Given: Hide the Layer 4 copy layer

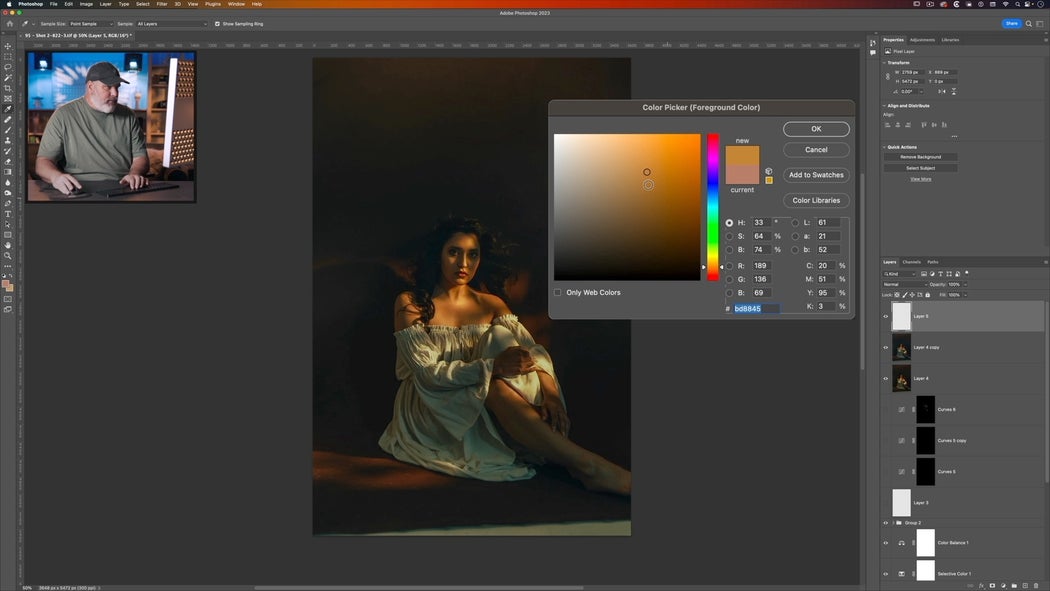Looking at the screenshot, I should [x=885, y=347].
